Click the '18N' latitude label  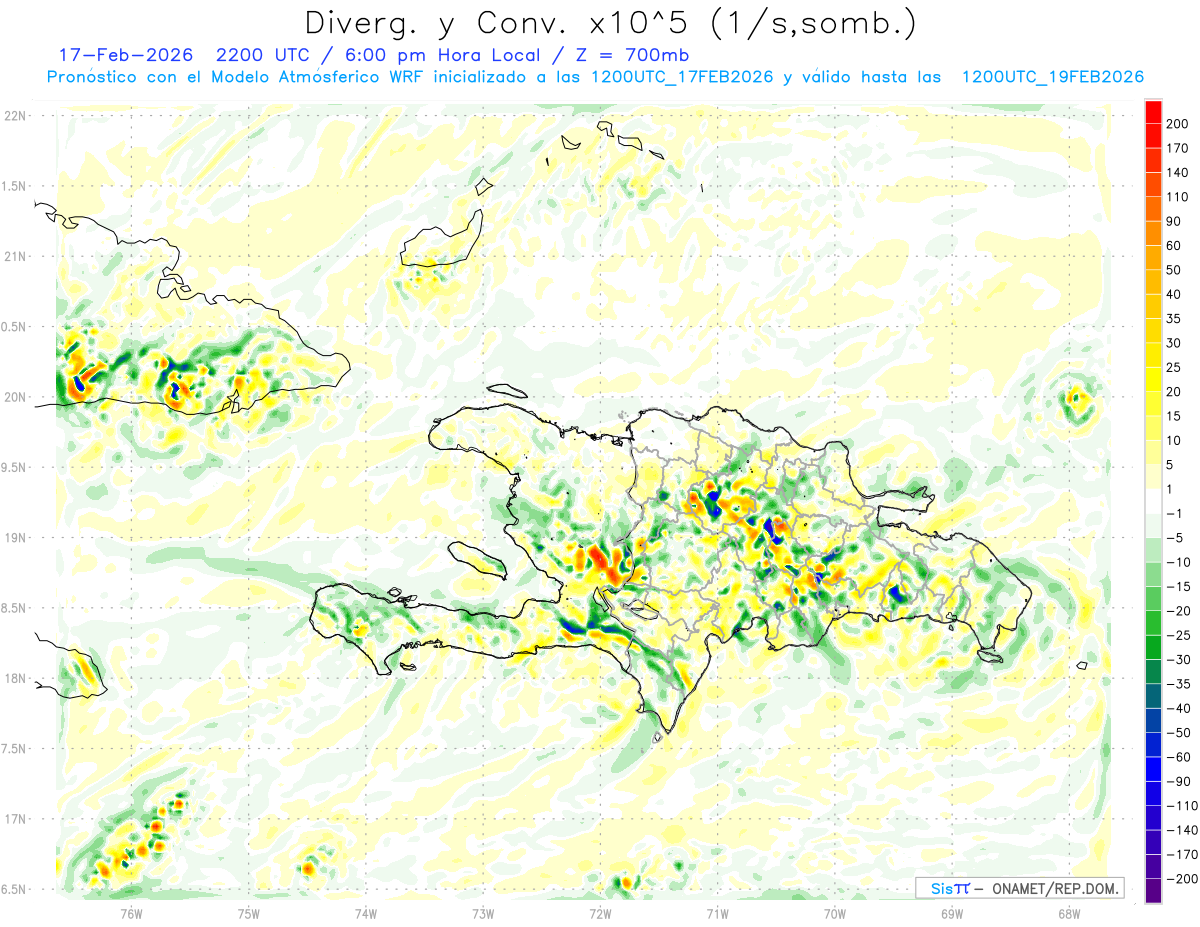click(x=16, y=679)
